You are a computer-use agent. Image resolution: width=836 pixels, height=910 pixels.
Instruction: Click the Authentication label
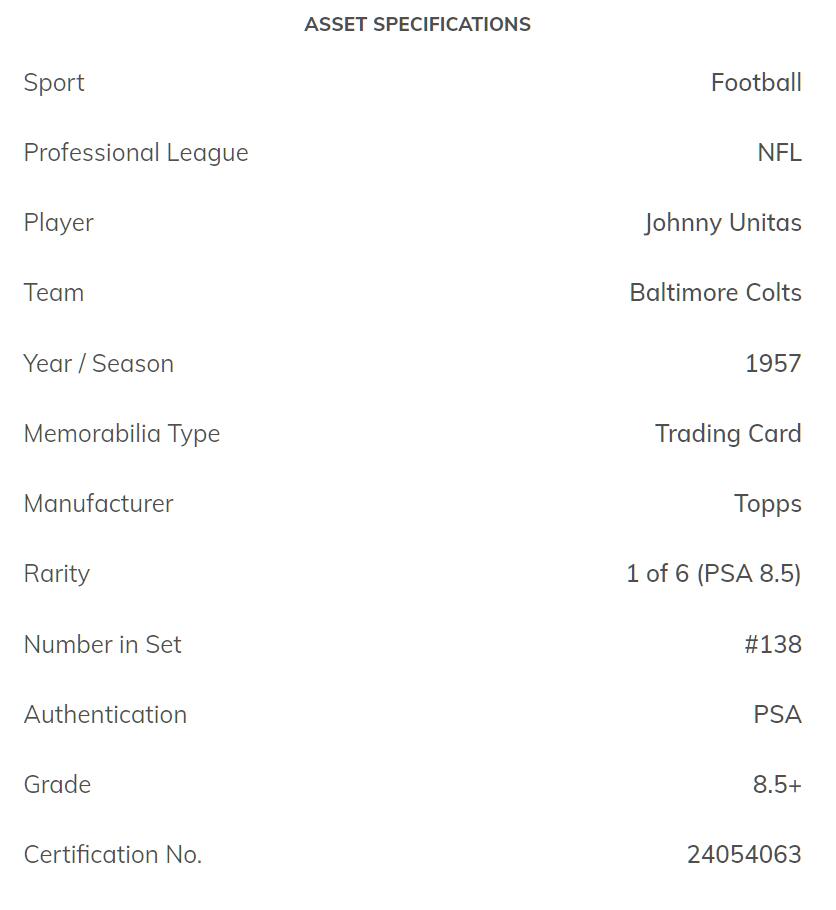click(x=105, y=715)
